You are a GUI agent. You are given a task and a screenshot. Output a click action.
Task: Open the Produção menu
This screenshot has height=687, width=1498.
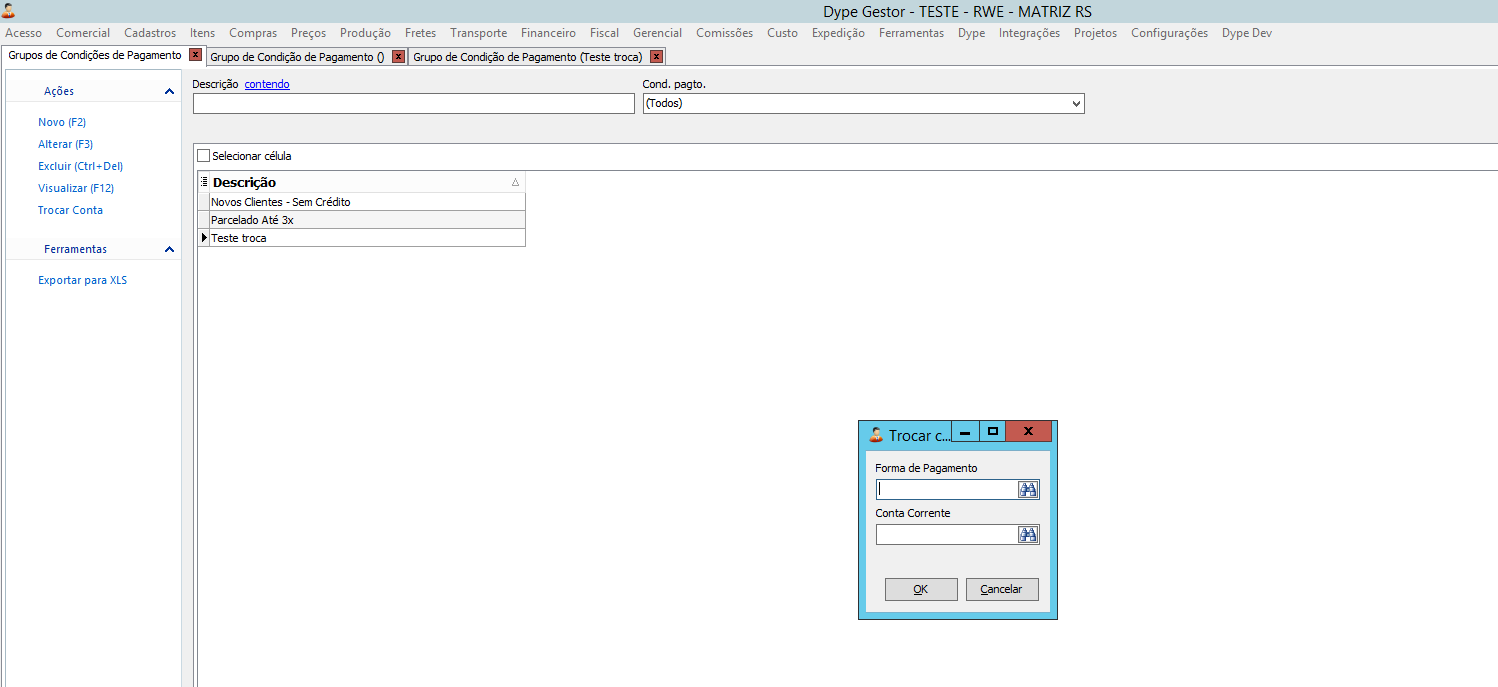coord(365,33)
